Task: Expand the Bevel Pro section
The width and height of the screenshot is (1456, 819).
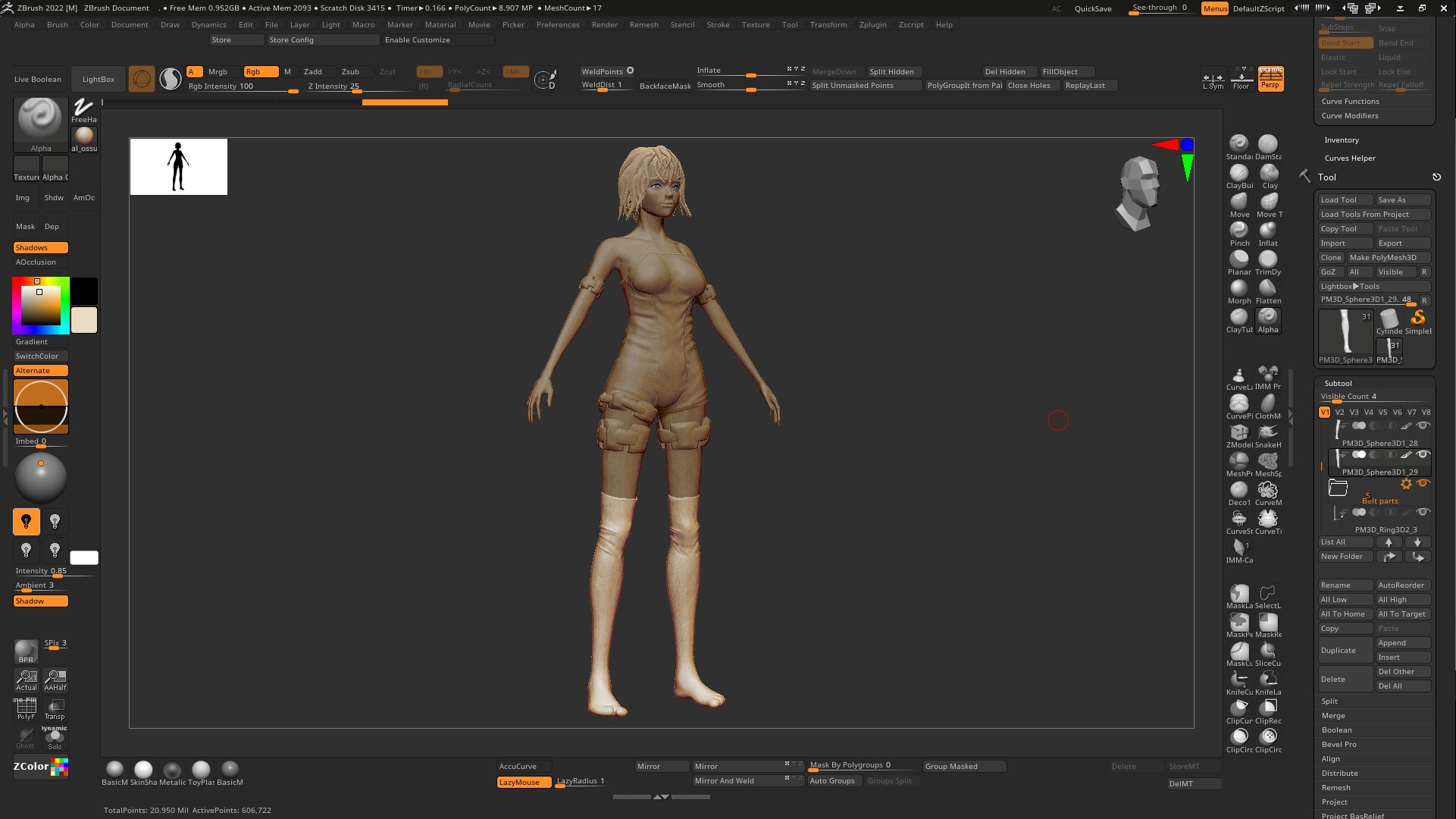Action: [1339, 745]
